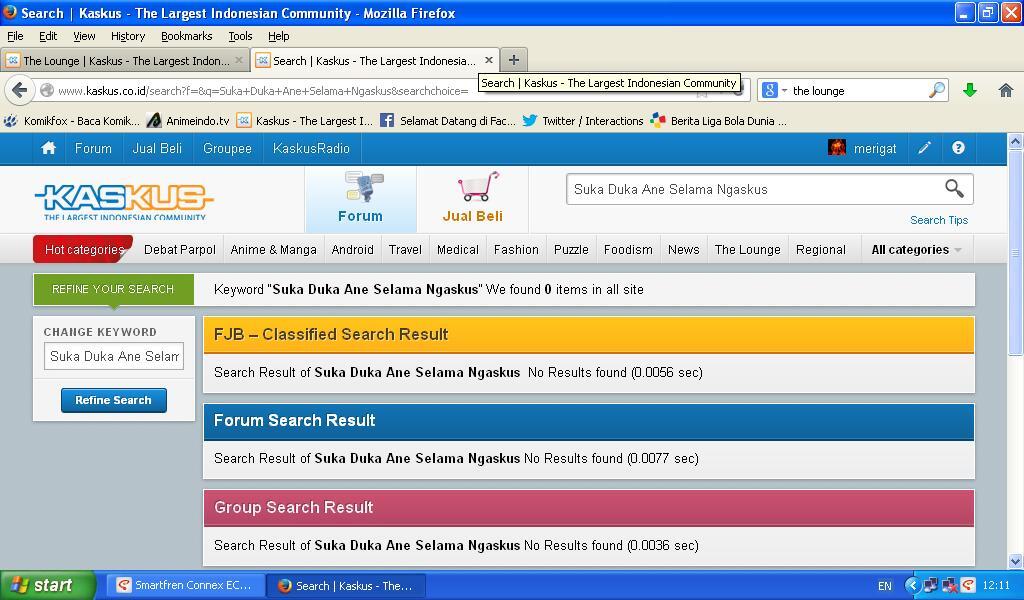1024x600 pixels.
Task: Open Anime & Manga category
Action: pos(274,249)
